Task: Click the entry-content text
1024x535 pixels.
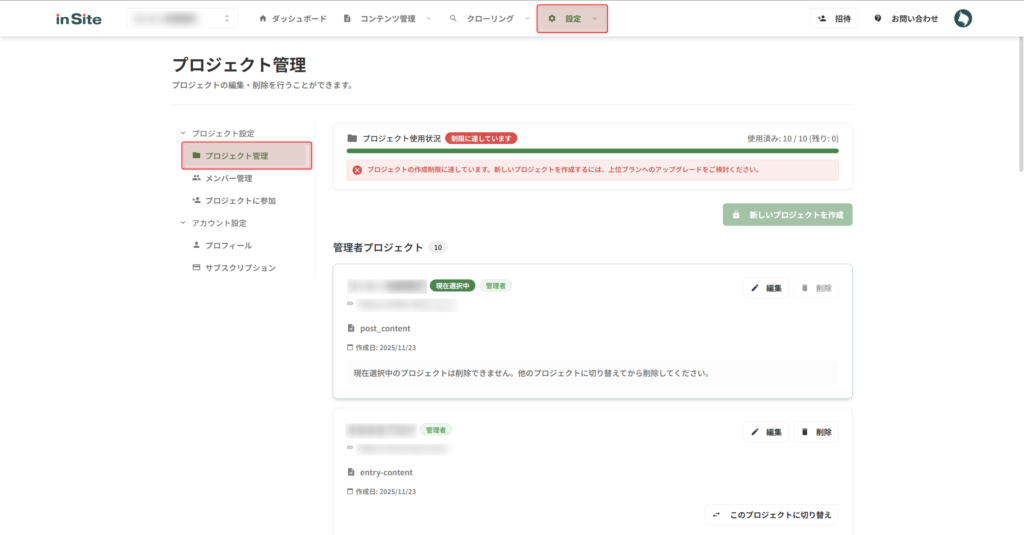Action: [386, 472]
